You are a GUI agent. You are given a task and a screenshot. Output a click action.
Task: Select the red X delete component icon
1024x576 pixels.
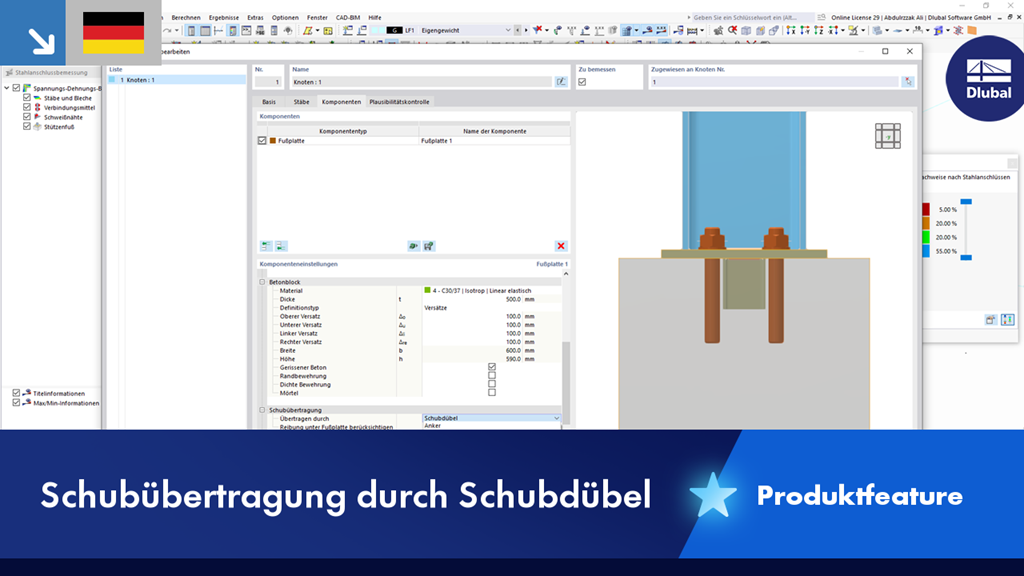coord(561,244)
